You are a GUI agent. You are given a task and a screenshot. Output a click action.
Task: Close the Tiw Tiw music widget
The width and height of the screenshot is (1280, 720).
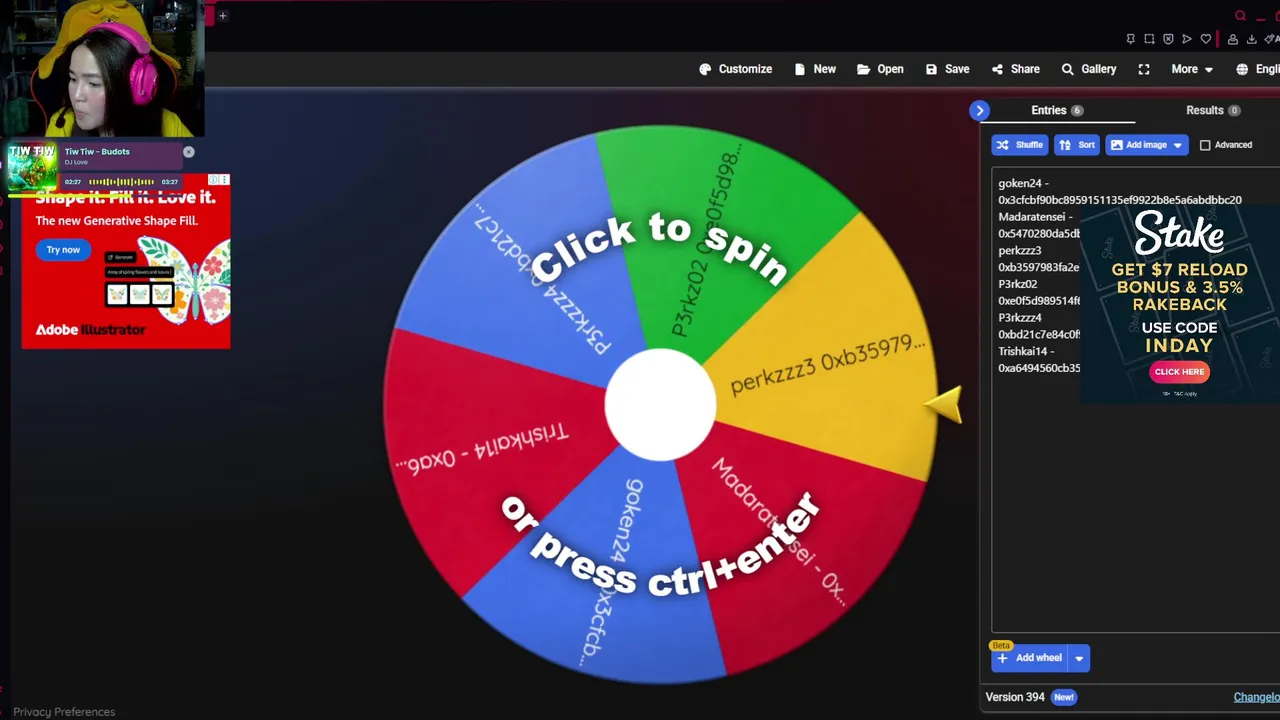[188, 152]
